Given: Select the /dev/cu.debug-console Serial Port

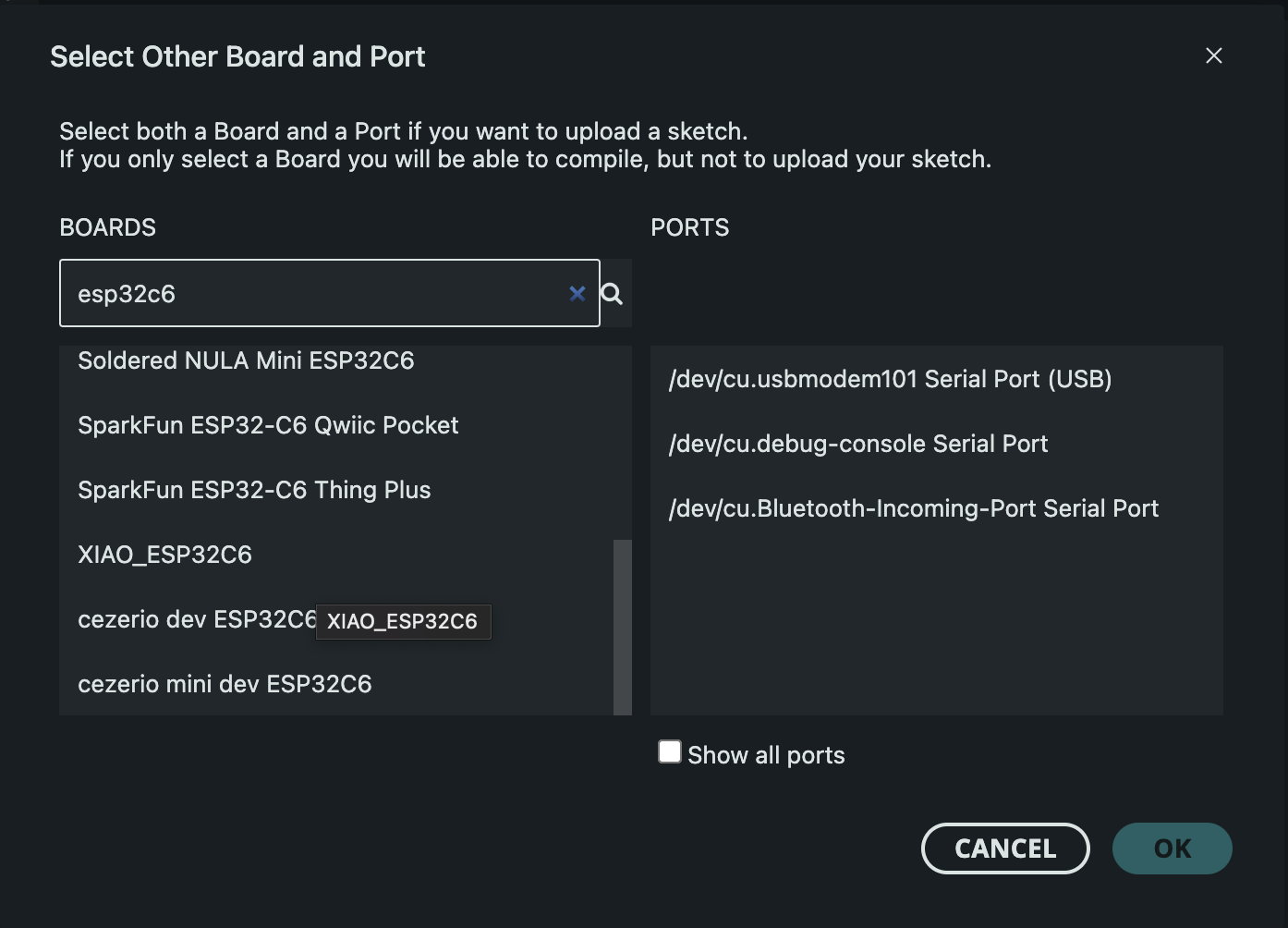Looking at the screenshot, I should (858, 444).
